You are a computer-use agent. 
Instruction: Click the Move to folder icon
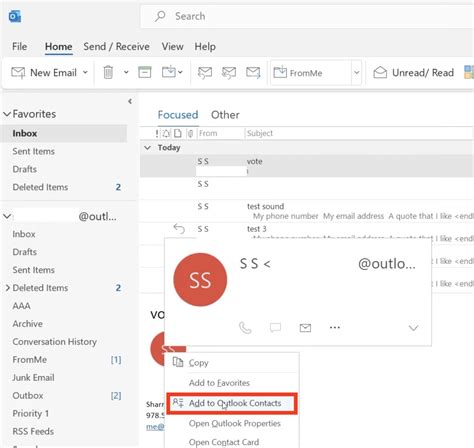(x=169, y=72)
